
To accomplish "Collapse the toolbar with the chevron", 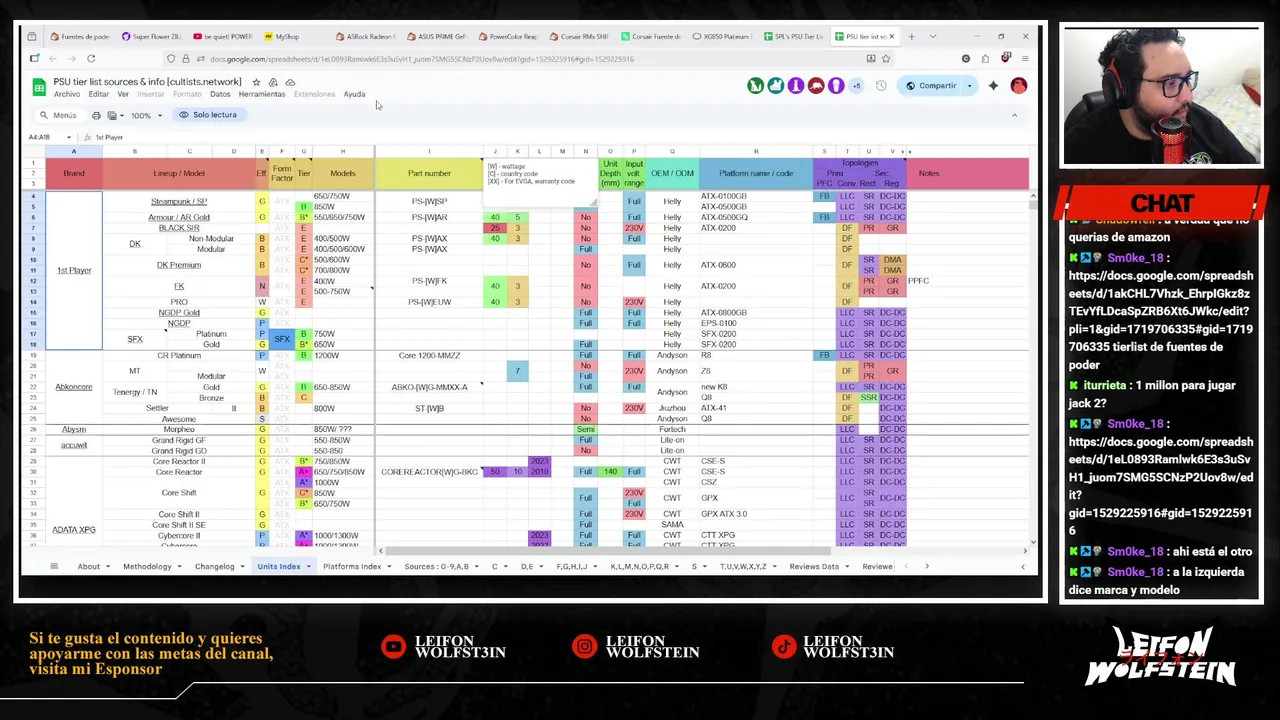I will pyautogui.click(x=1014, y=115).
